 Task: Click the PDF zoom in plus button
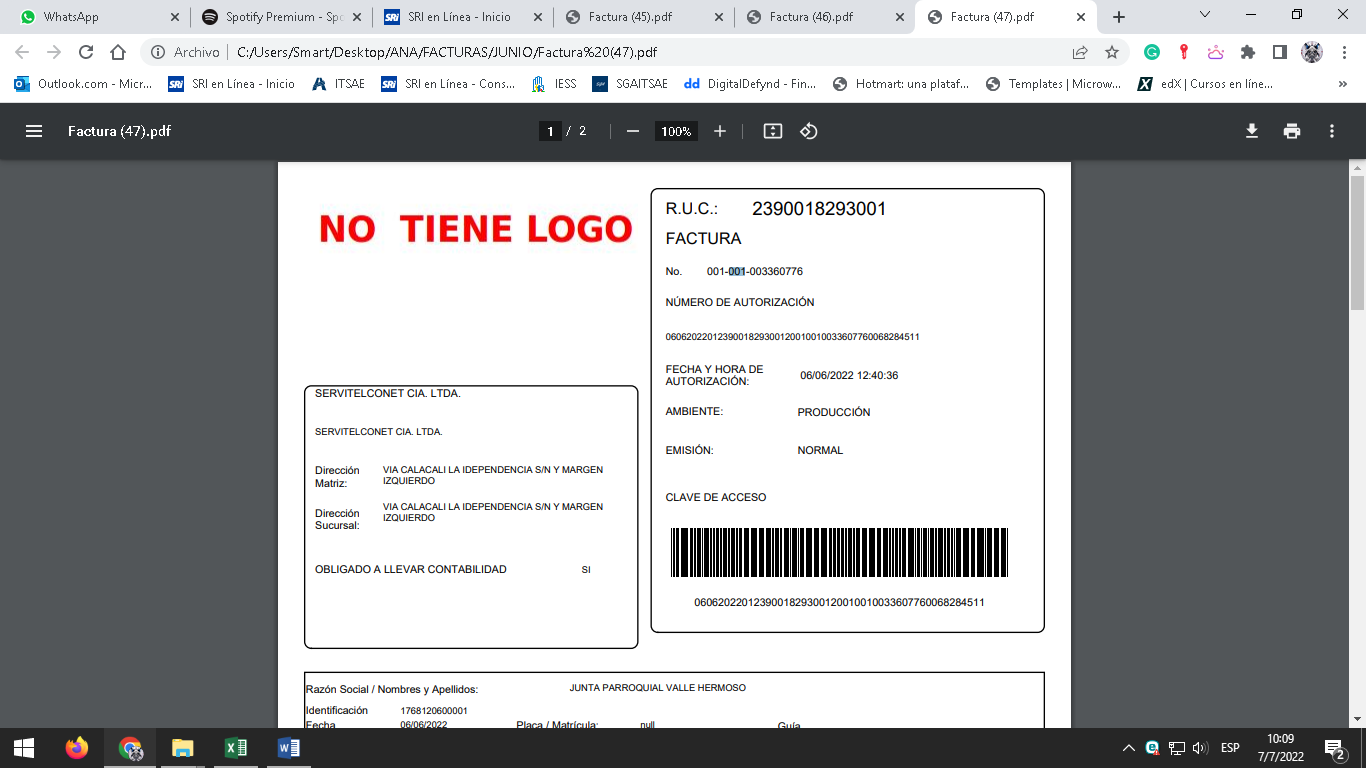[x=720, y=131]
